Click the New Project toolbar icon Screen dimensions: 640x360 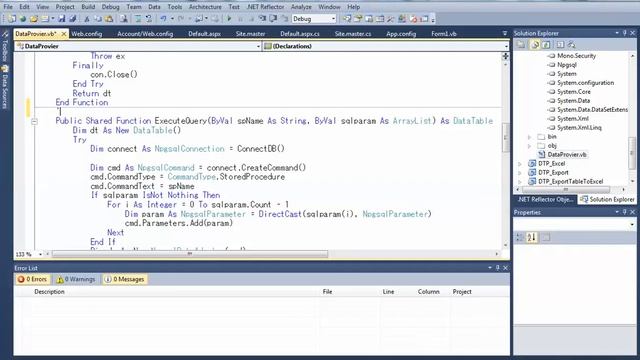[12, 19]
